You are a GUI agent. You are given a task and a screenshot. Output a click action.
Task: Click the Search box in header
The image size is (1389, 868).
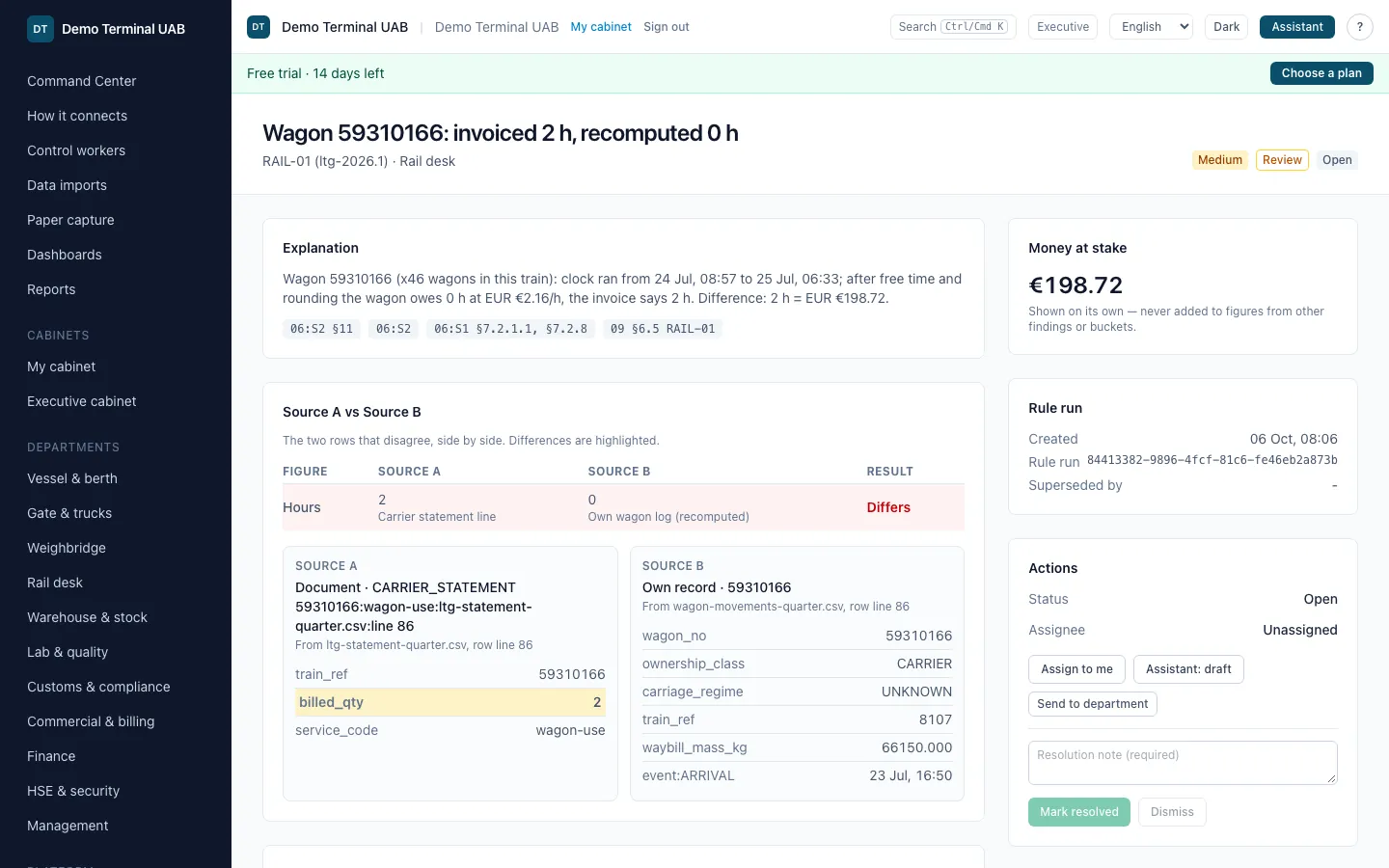pos(953,27)
